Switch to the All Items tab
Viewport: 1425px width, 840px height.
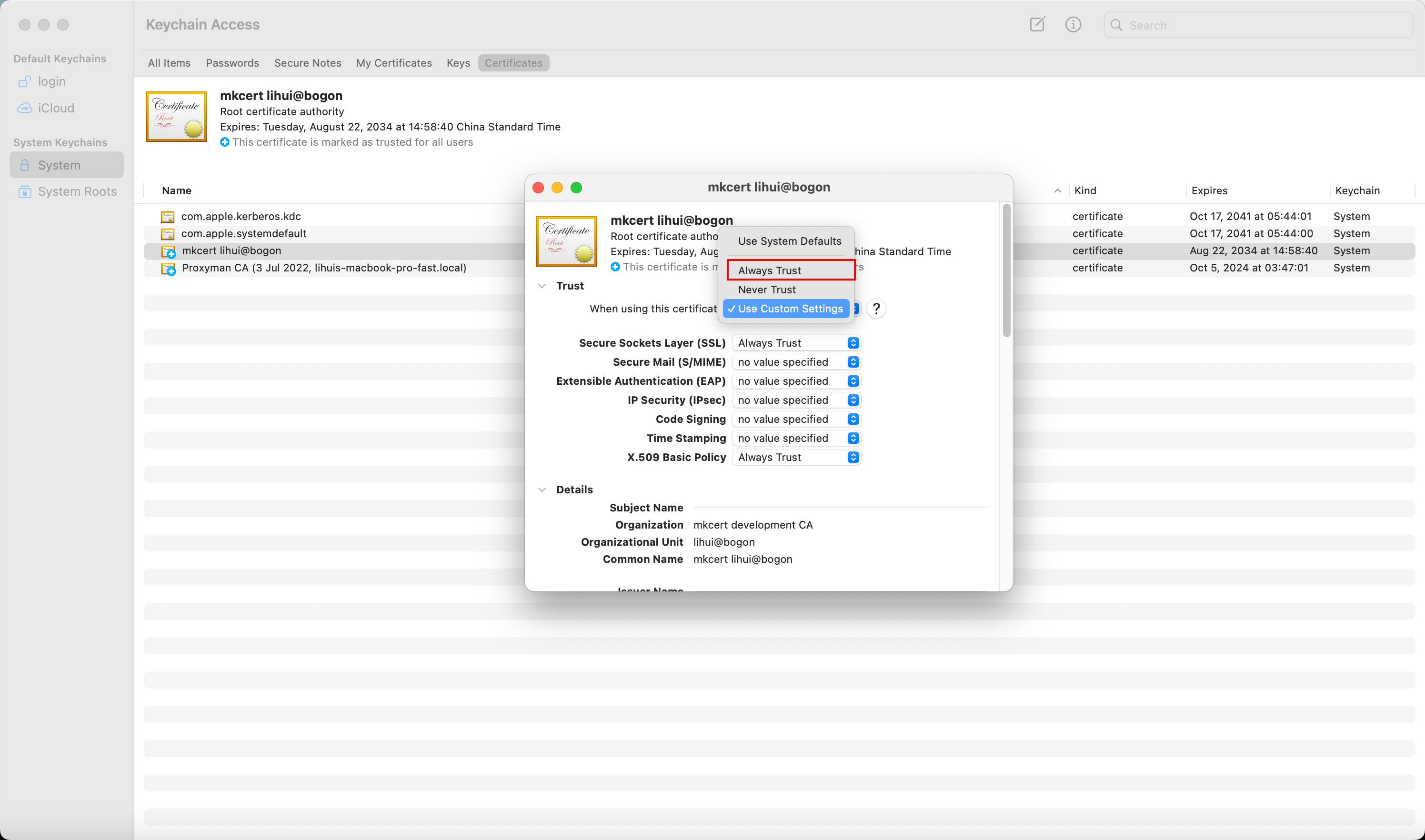[x=169, y=63]
